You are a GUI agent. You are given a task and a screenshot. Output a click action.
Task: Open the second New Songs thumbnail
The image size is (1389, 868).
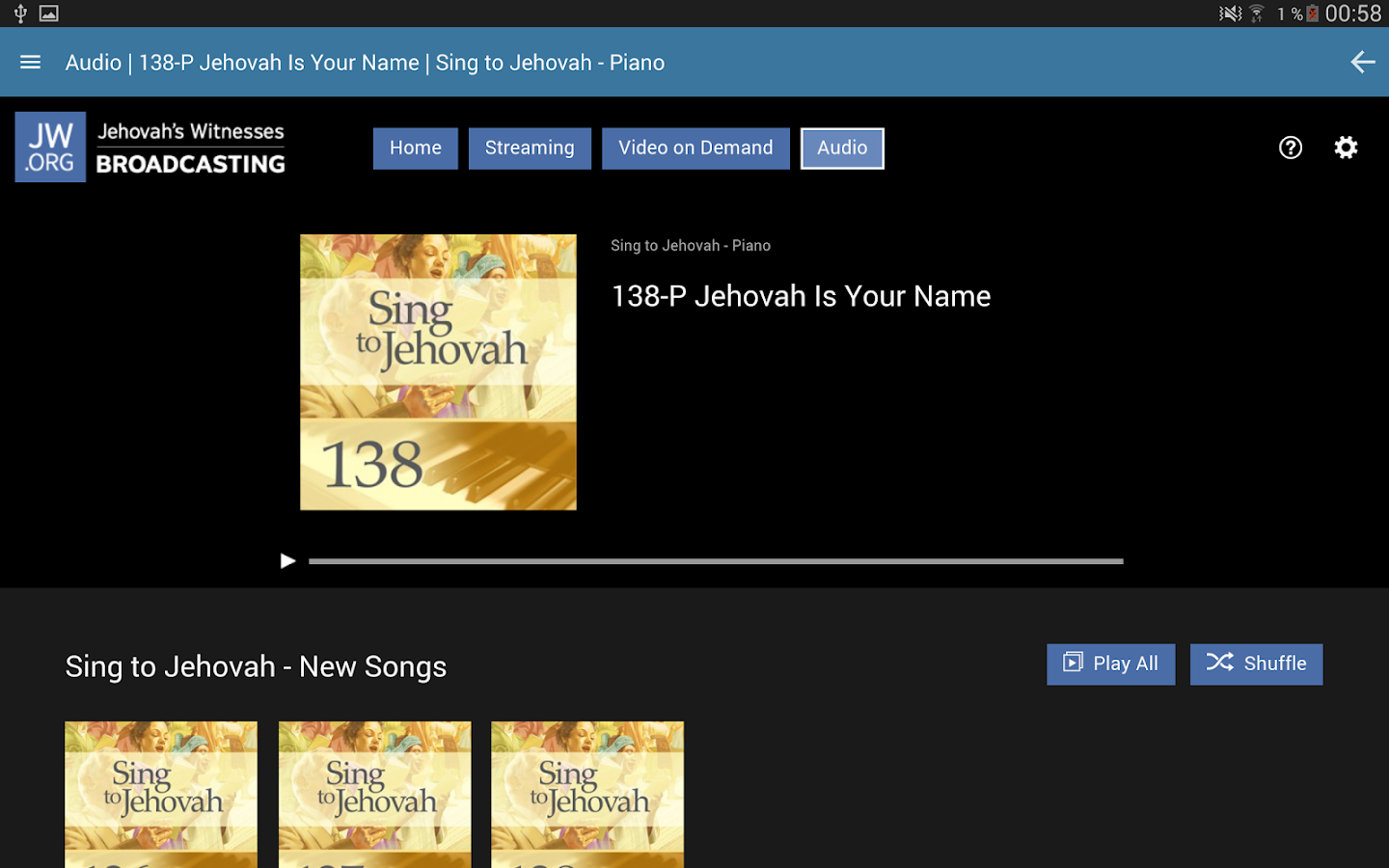coord(375,794)
